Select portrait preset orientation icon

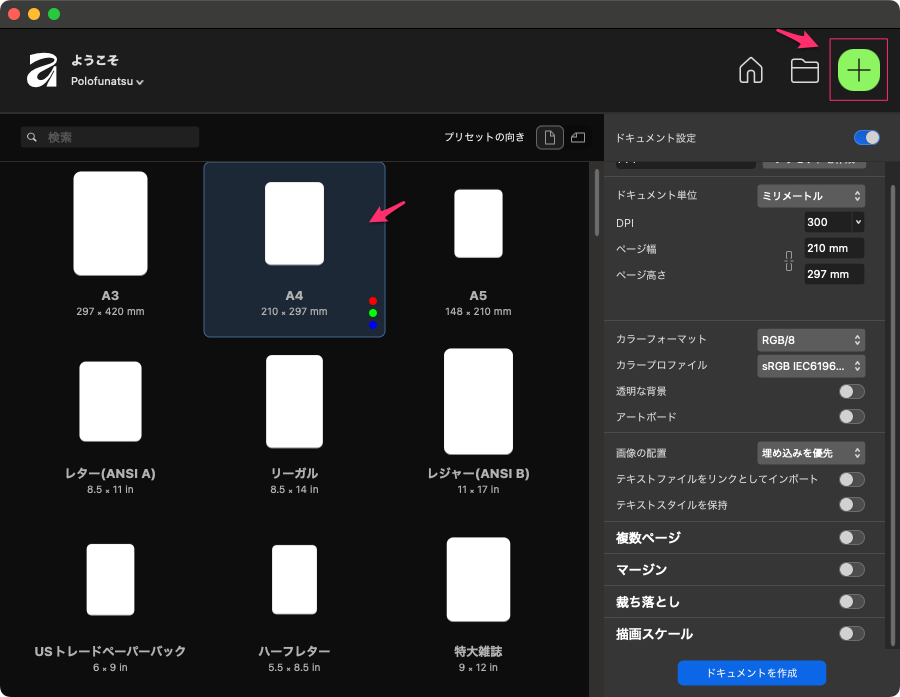click(x=549, y=138)
